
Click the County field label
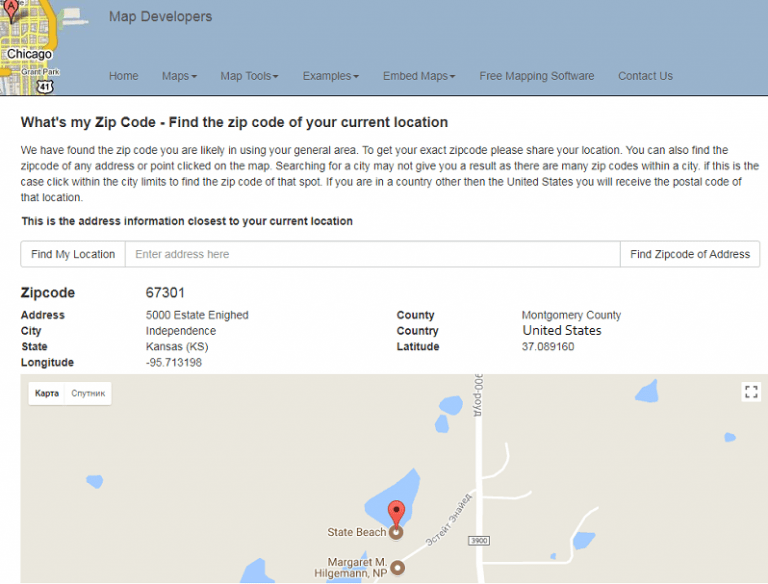(415, 315)
